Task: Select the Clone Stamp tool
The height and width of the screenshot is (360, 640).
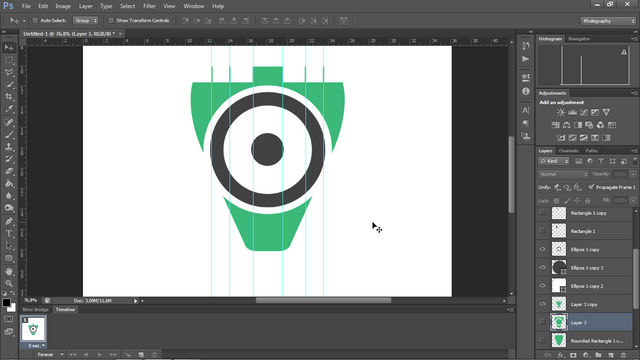Action: point(9,147)
